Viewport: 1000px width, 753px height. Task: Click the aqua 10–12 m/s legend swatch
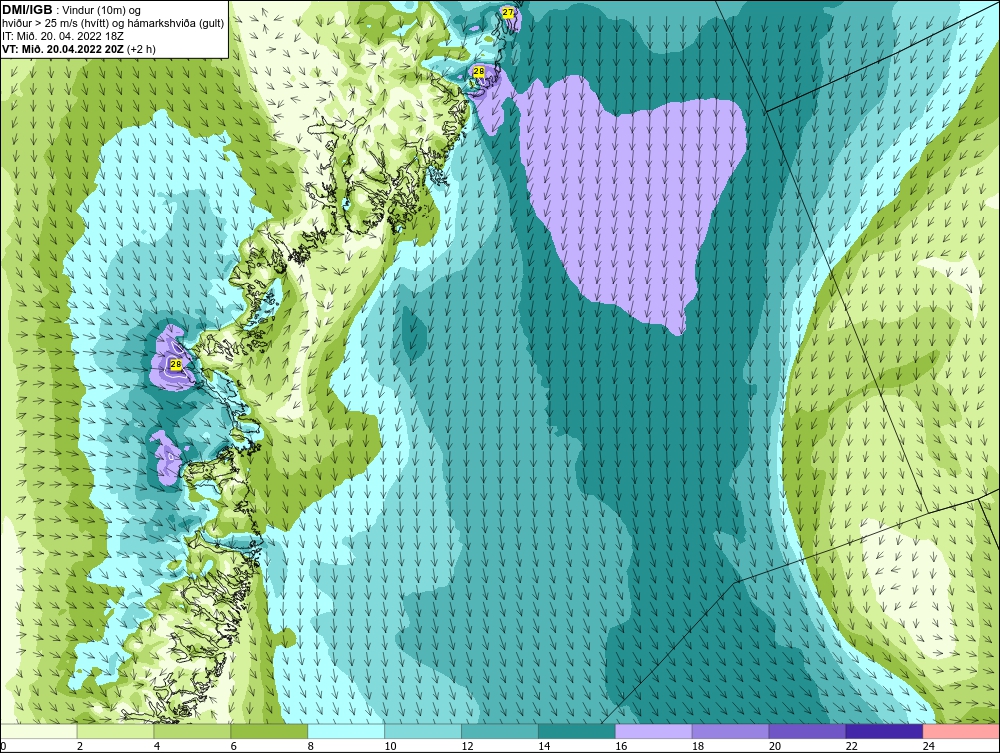[423, 731]
